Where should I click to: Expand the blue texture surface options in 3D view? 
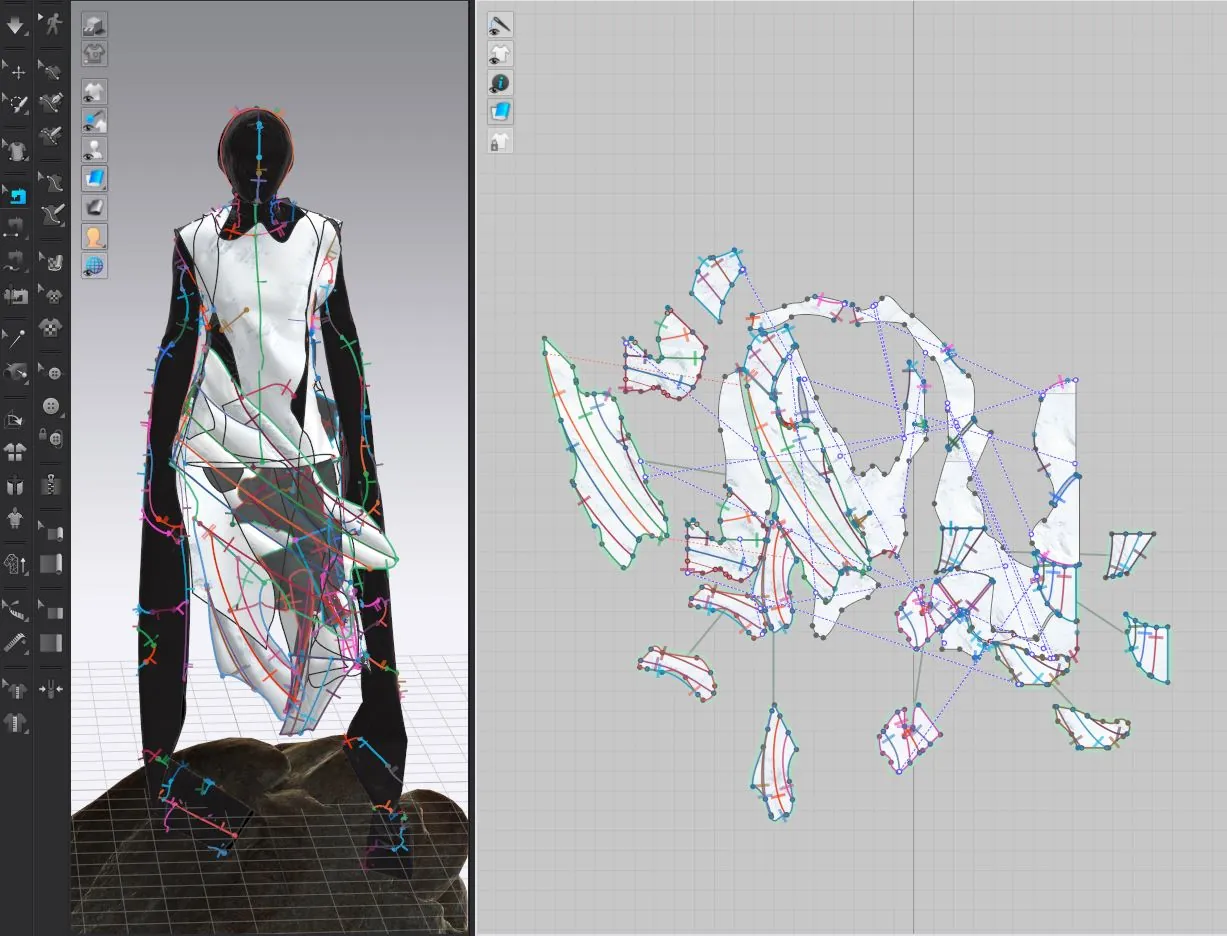pyautogui.click(x=94, y=179)
